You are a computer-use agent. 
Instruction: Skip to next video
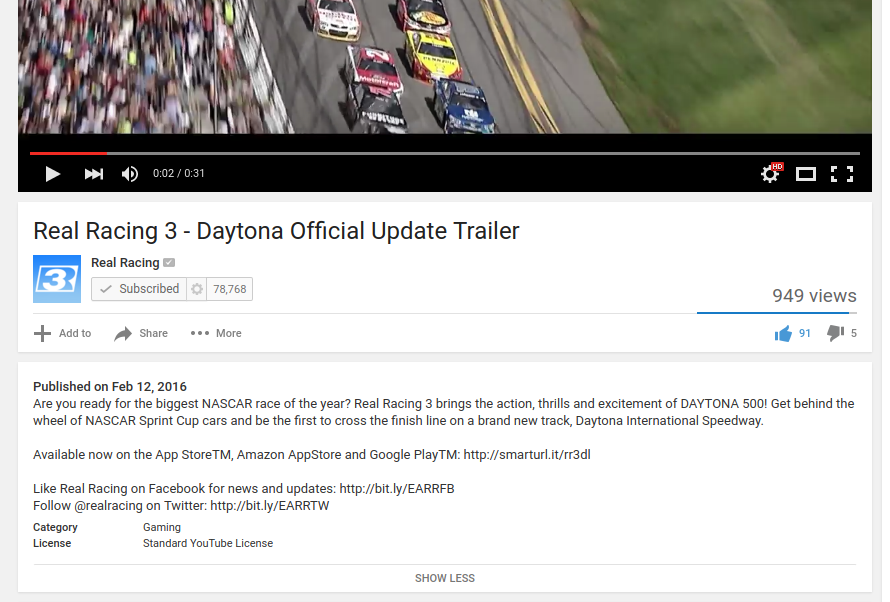pos(94,174)
